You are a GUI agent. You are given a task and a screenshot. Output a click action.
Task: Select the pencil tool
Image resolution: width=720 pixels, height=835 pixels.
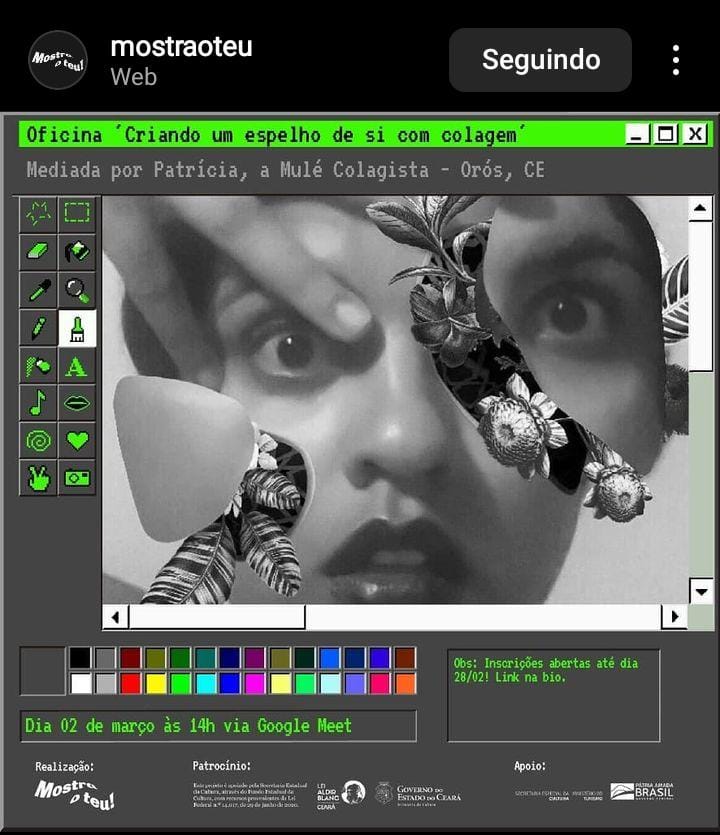[39, 328]
